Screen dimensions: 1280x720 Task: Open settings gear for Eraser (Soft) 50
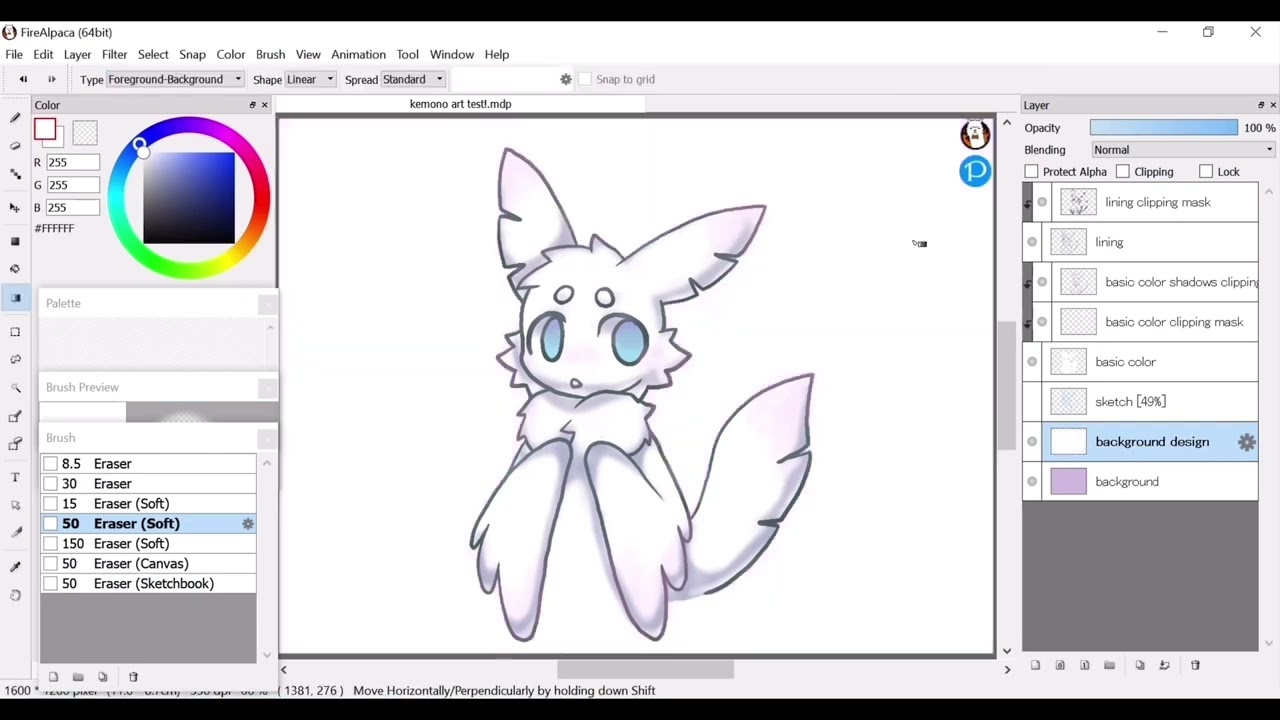[248, 524]
